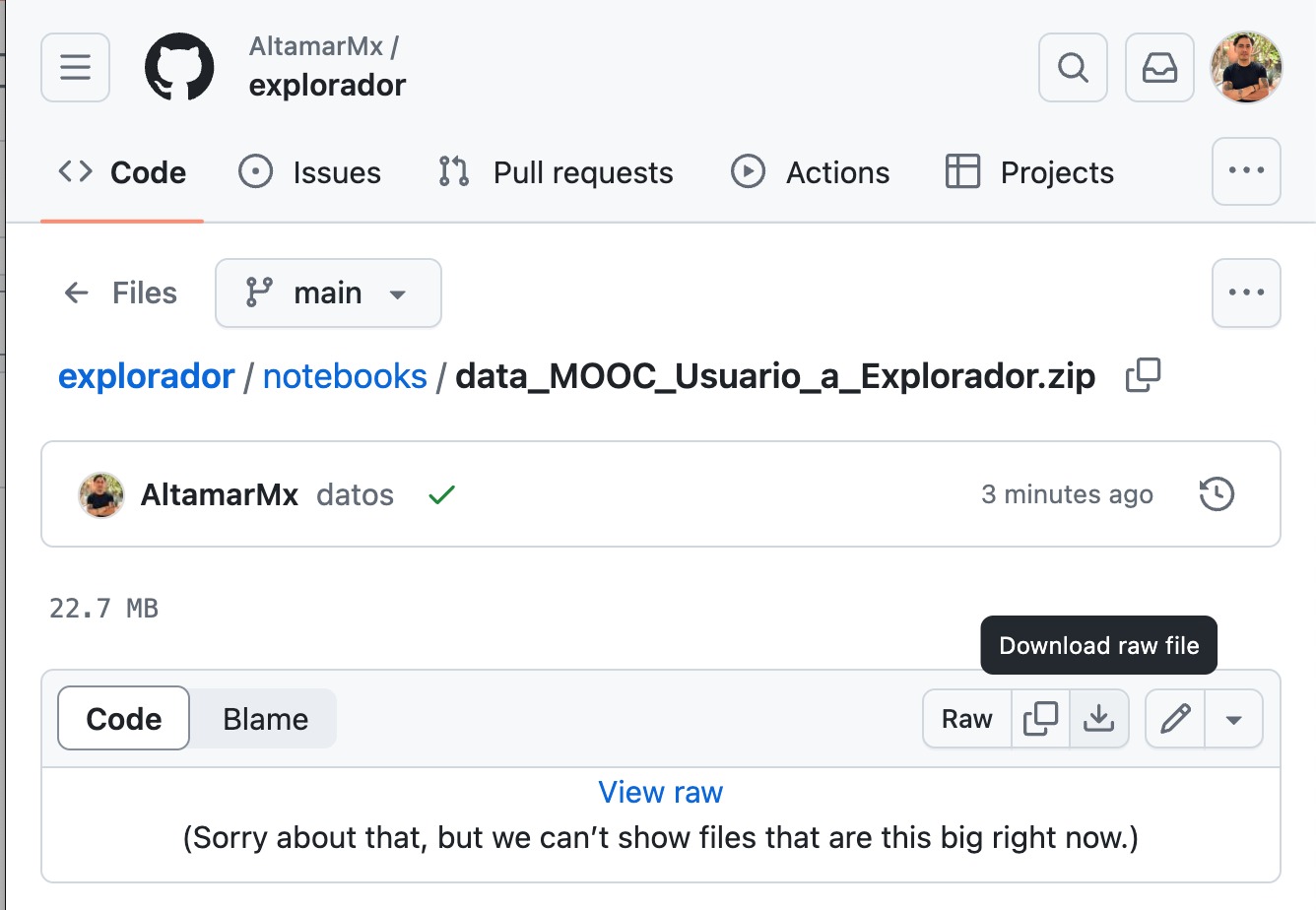The width and height of the screenshot is (1316, 910).
Task: Copy raw file contents icon
Action: click(1040, 719)
